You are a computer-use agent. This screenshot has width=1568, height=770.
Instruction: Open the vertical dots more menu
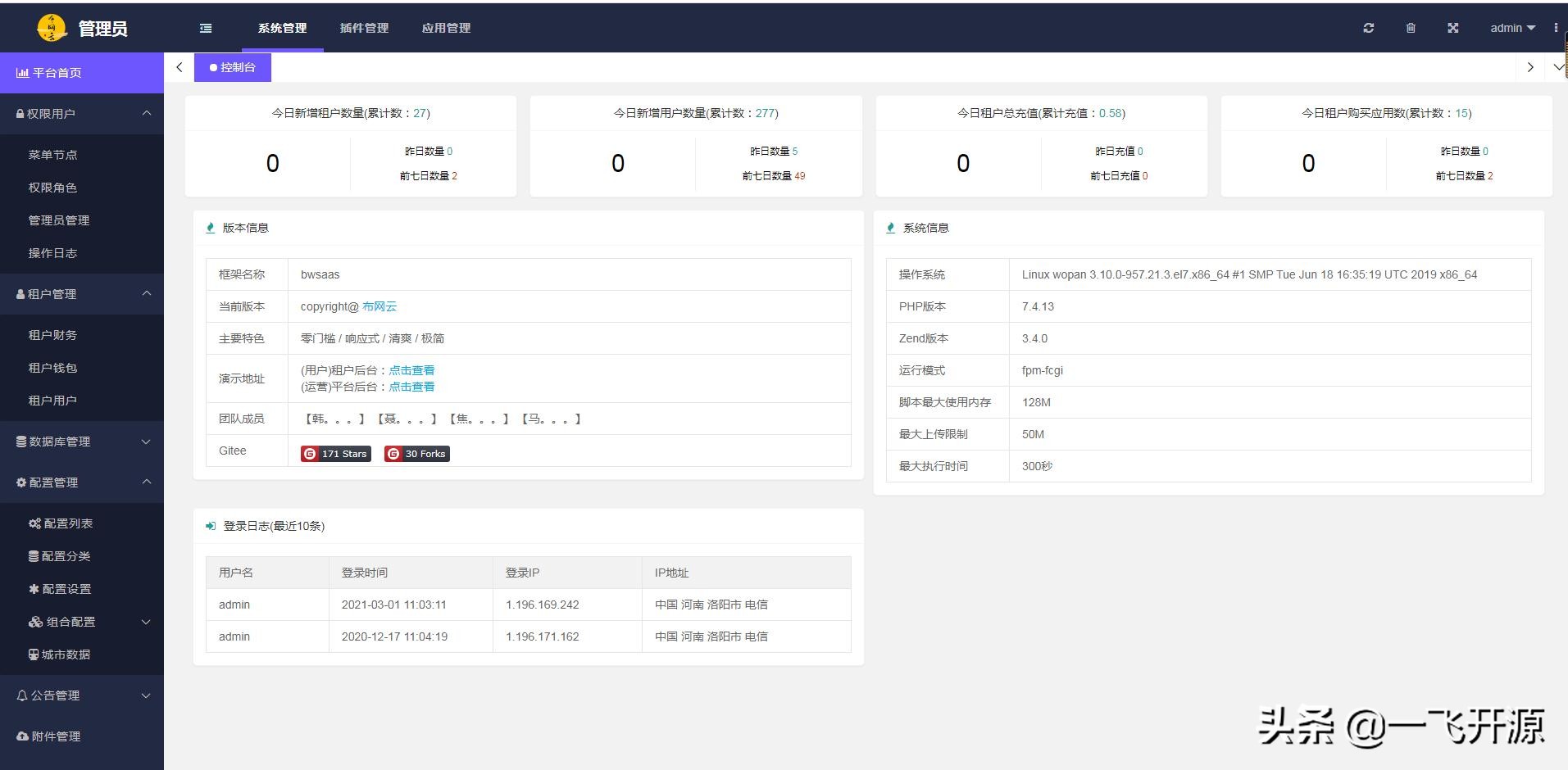pyautogui.click(x=1556, y=28)
